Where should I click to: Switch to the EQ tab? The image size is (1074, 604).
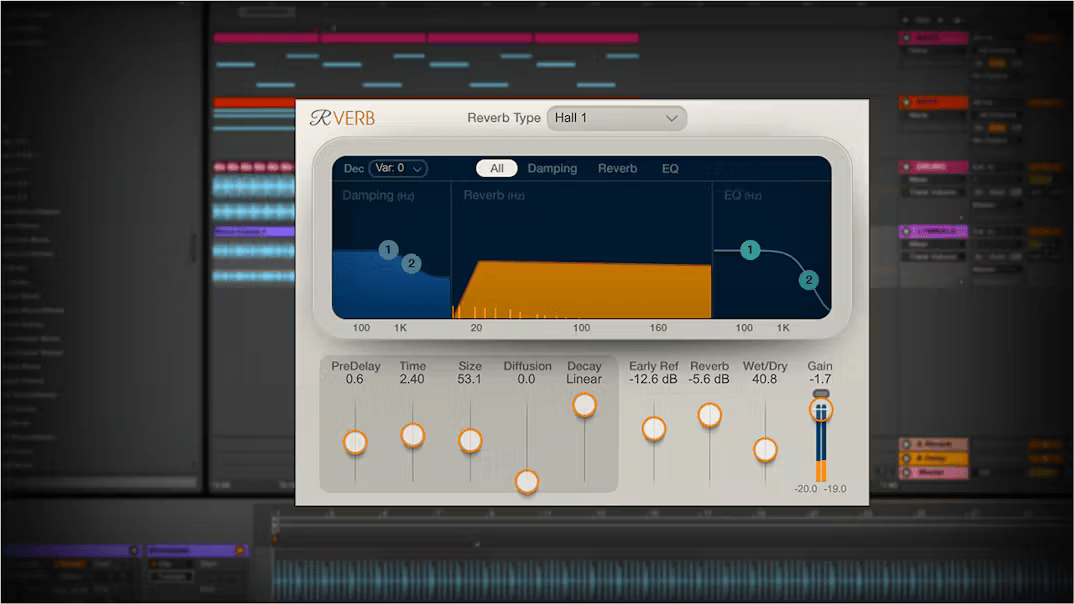pos(670,168)
